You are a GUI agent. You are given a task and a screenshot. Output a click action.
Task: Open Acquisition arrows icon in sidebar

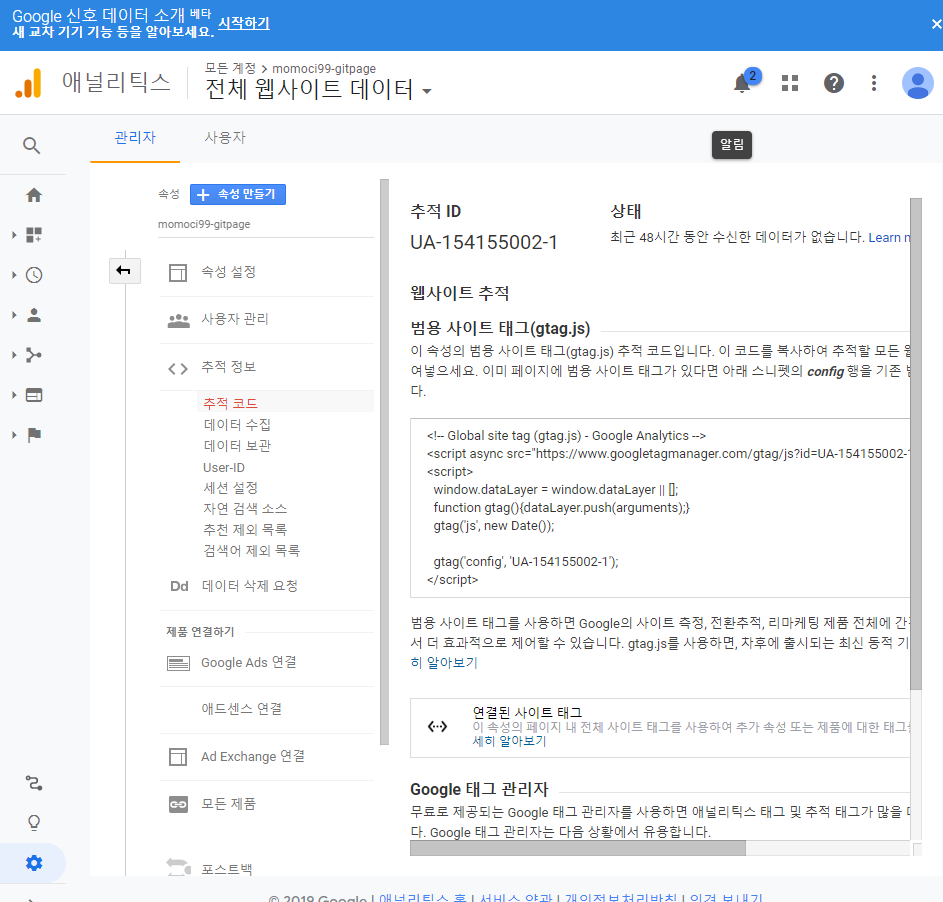click(34, 355)
